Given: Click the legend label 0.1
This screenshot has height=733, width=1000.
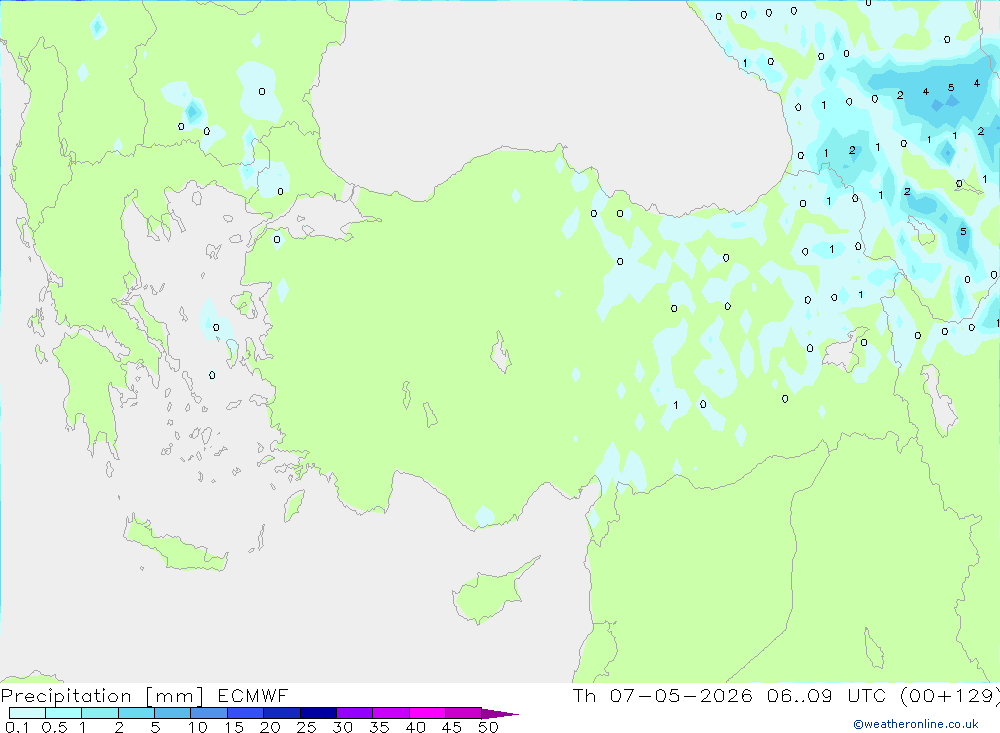Looking at the screenshot, I should (x=17, y=727).
